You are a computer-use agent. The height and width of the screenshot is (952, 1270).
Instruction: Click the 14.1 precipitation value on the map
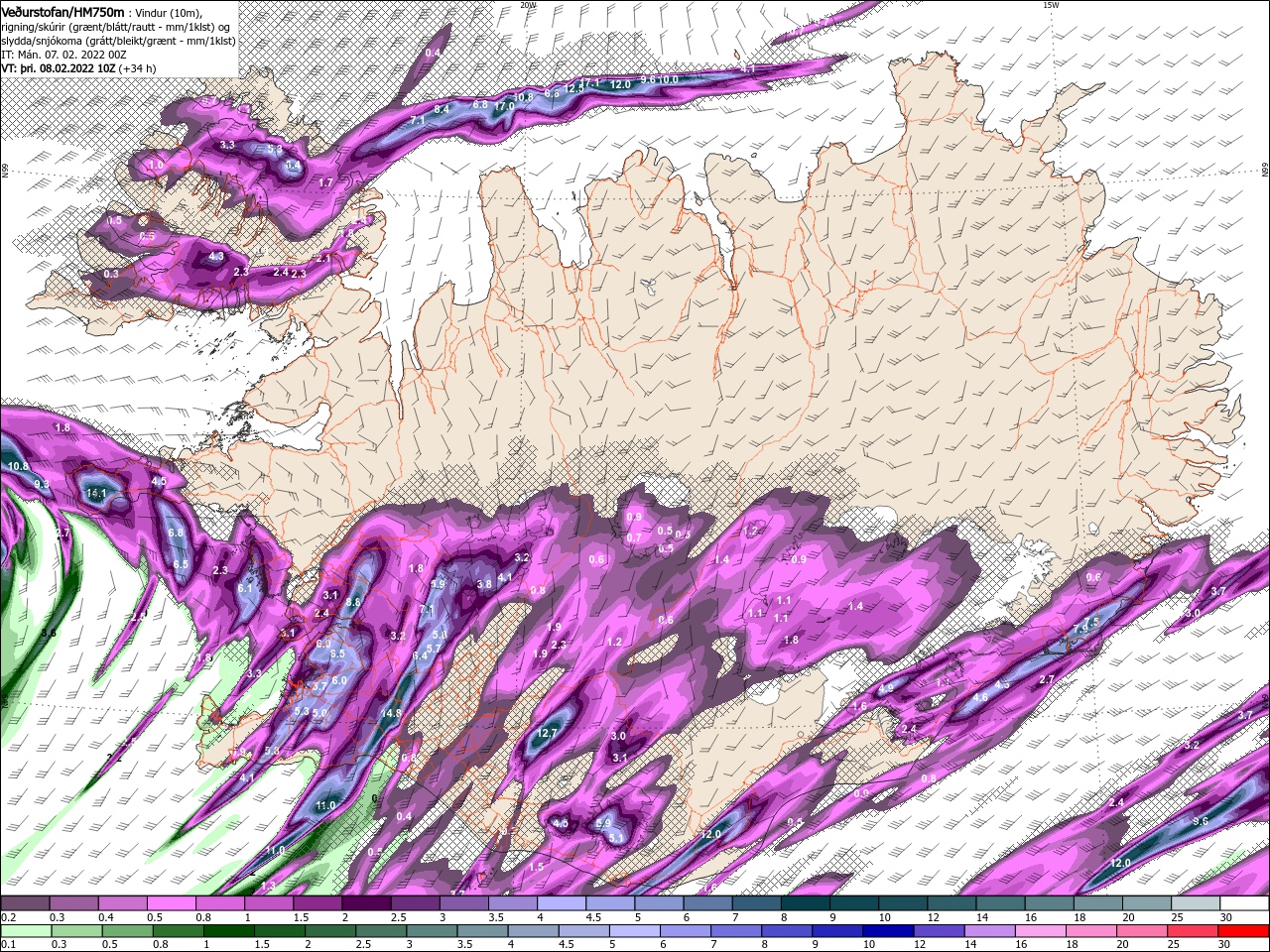[96, 493]
